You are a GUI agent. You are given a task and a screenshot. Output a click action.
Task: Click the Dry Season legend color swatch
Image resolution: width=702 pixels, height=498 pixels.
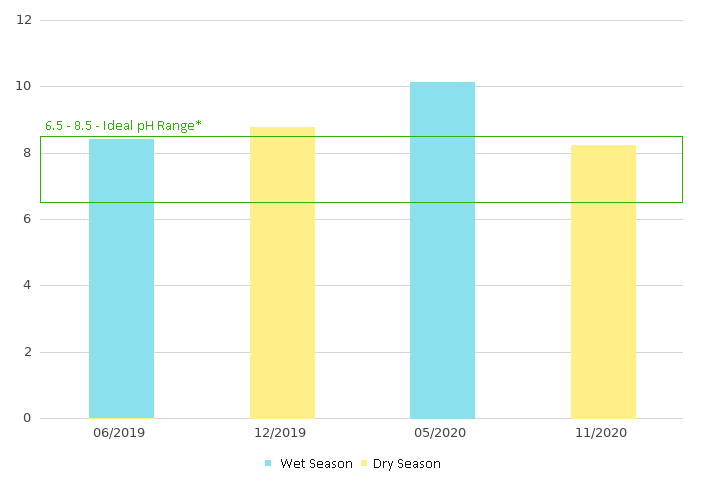364,463
